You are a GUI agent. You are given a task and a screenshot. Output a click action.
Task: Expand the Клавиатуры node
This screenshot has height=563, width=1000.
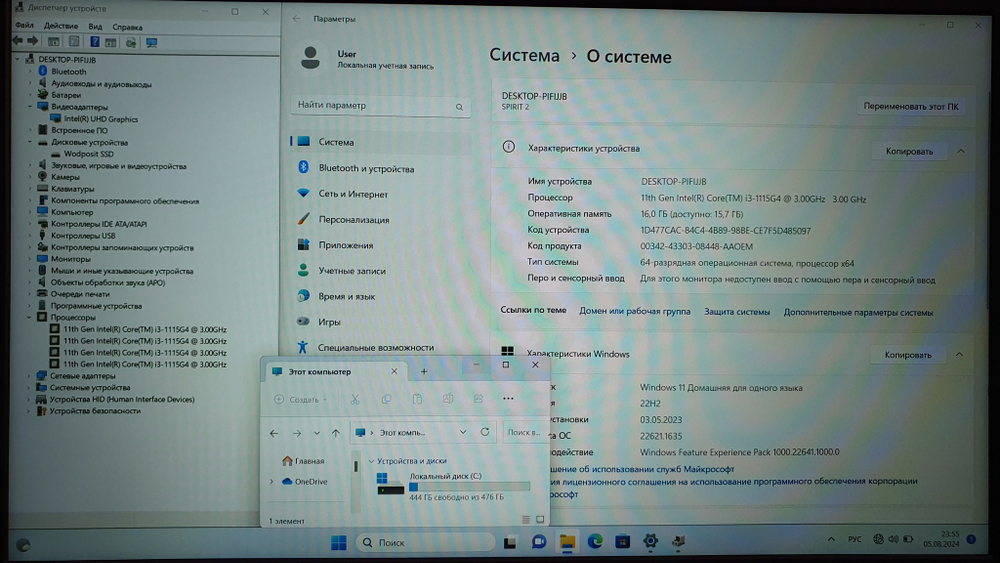tap(29, 189)
